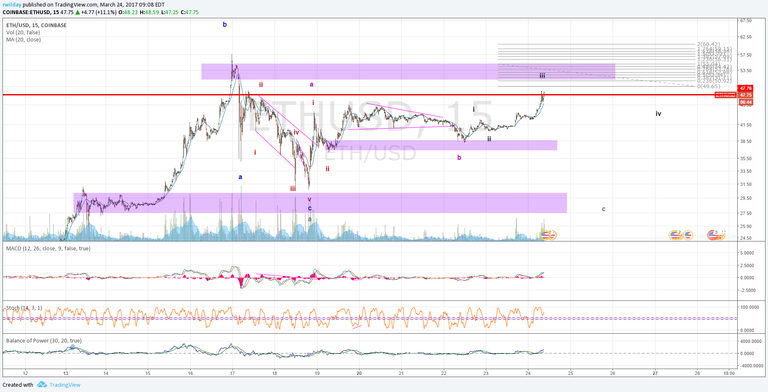Click the 27.50 price axis label
Image resolution: width=768 pixels, height=392 pixels.
(745, 213)
